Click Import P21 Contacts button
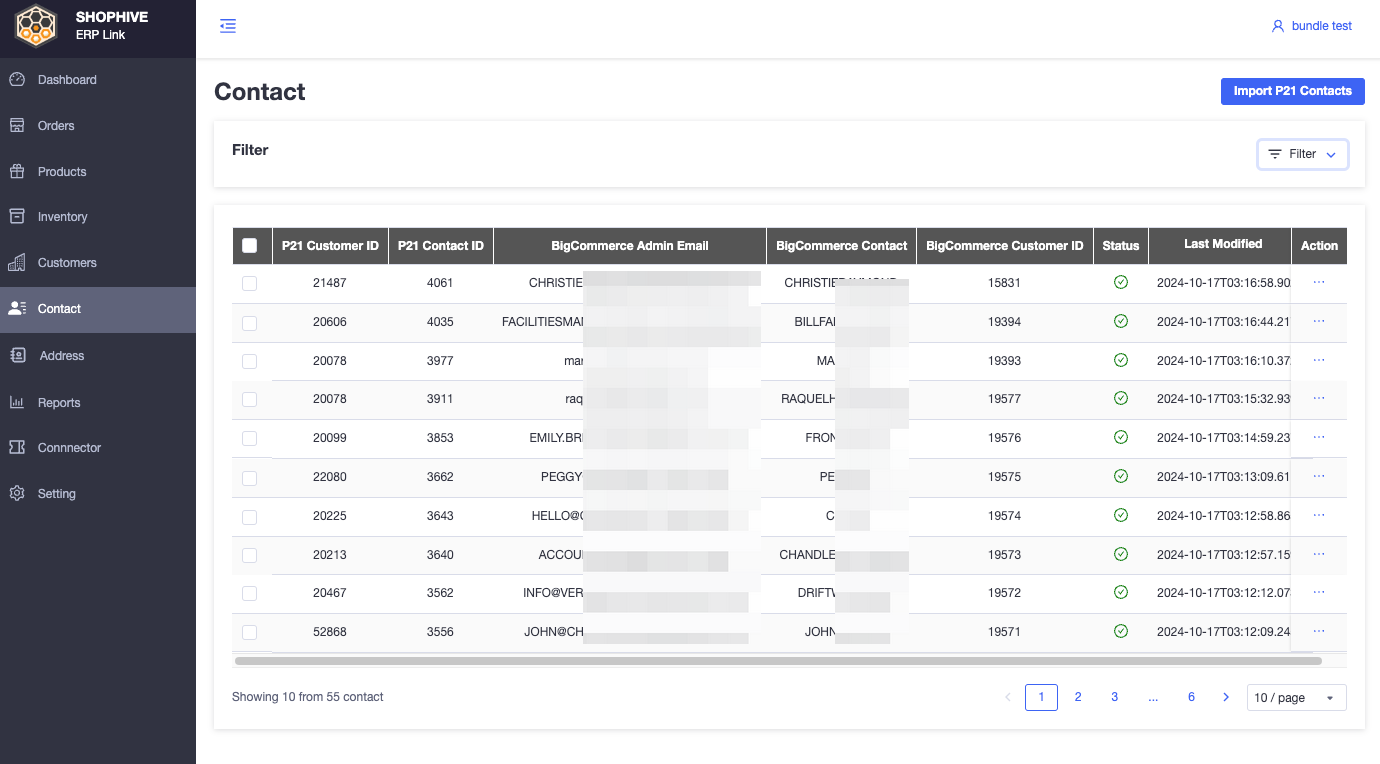The image size is (1380, 764). click(1293, 91)
